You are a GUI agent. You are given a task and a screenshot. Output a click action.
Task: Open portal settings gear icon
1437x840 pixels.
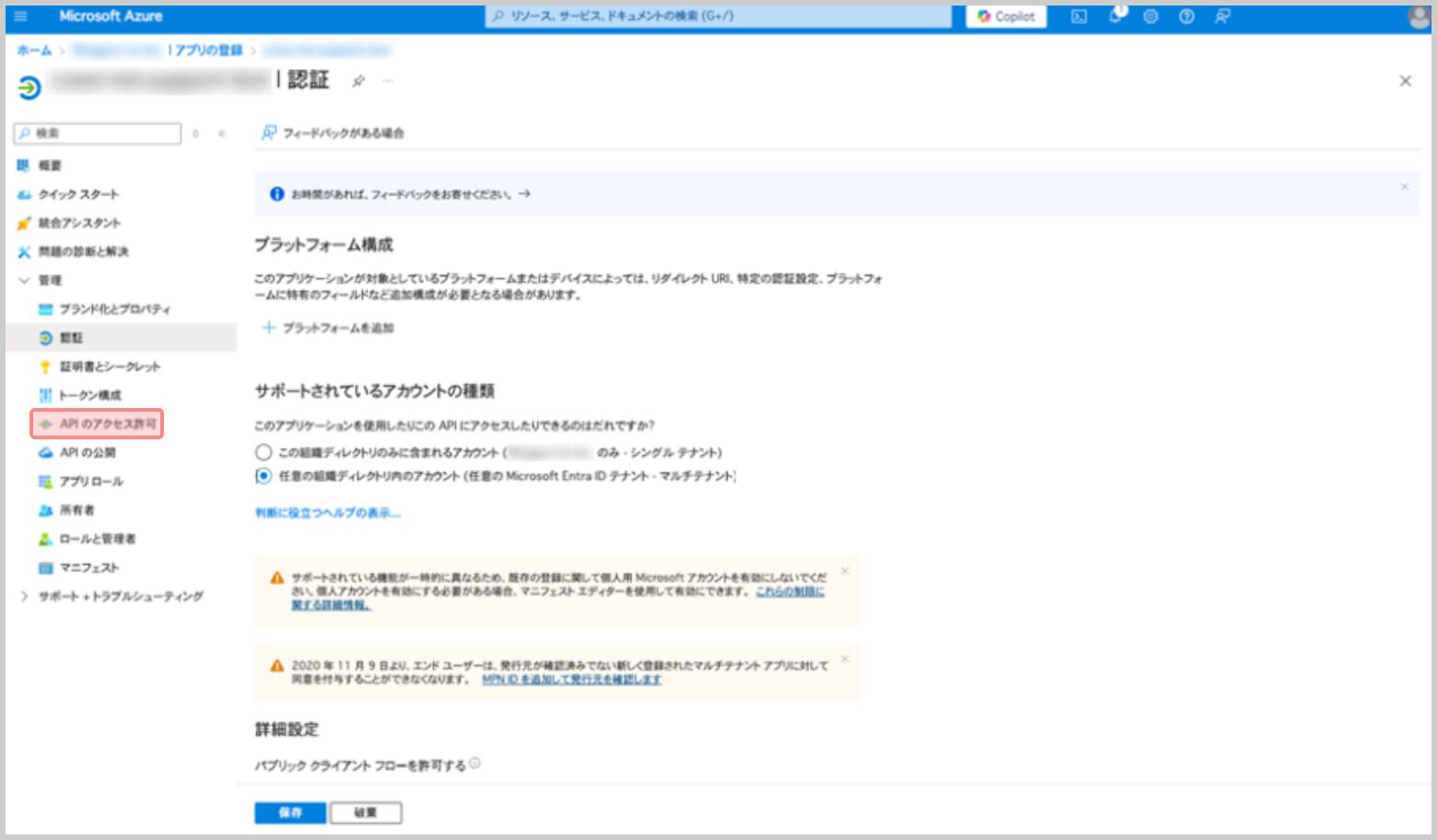[x=1151, y=17]
